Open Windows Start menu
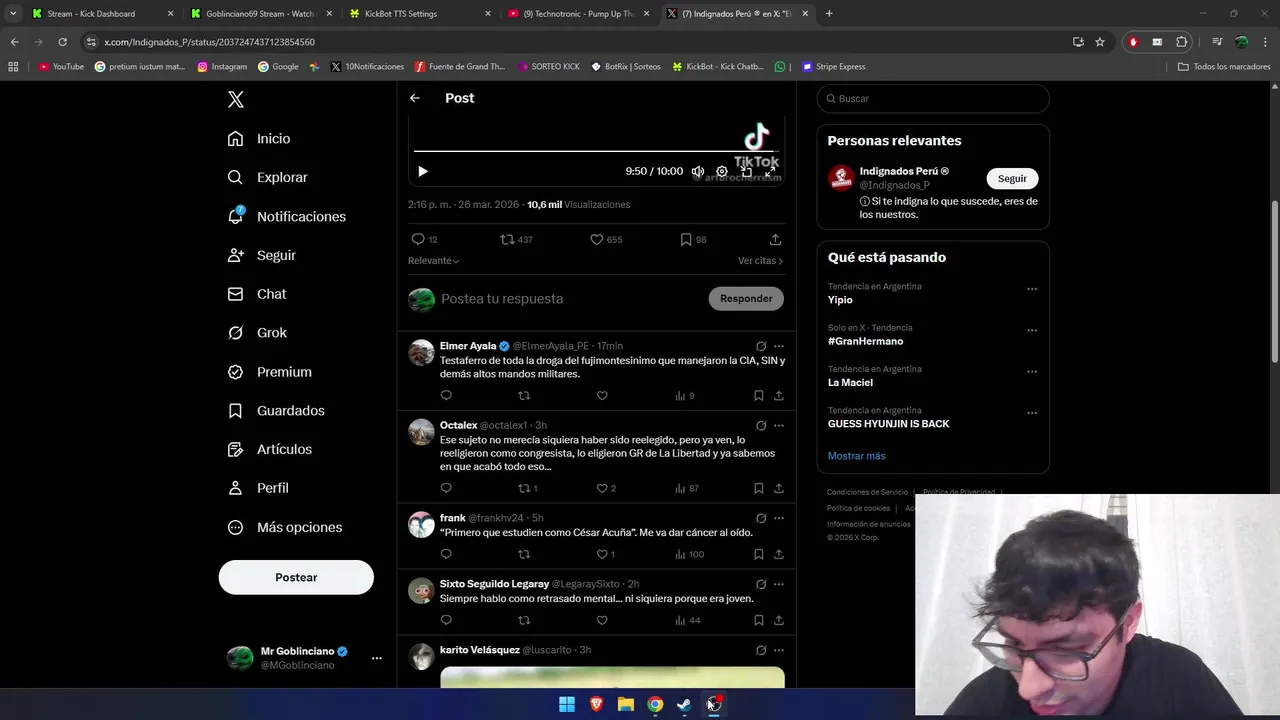1280x720 pixels. (x=567, y=704)
